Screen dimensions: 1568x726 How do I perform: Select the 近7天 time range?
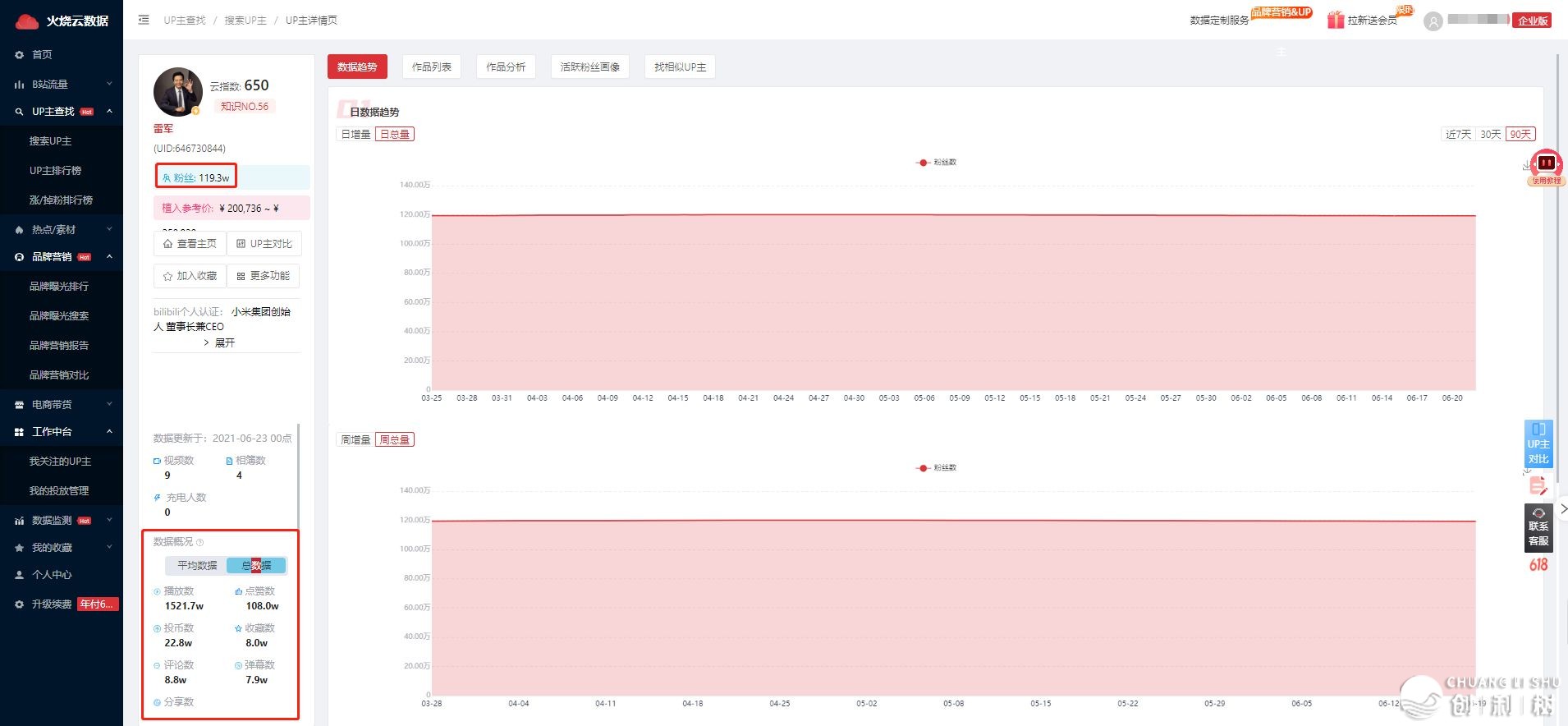(x=1458, y=134)
